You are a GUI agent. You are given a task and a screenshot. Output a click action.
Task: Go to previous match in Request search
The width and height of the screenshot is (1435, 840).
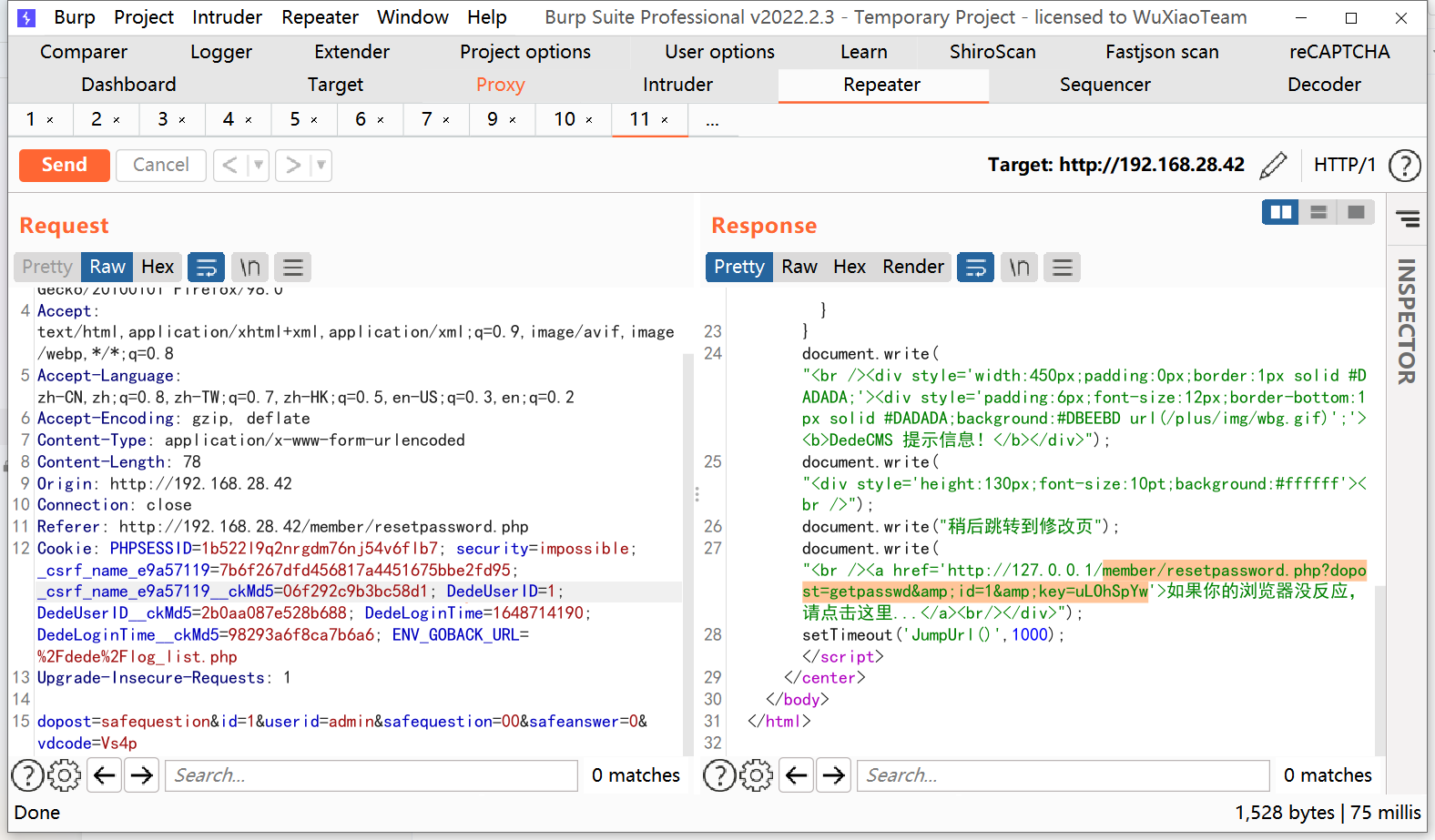(x=105, y=775)
